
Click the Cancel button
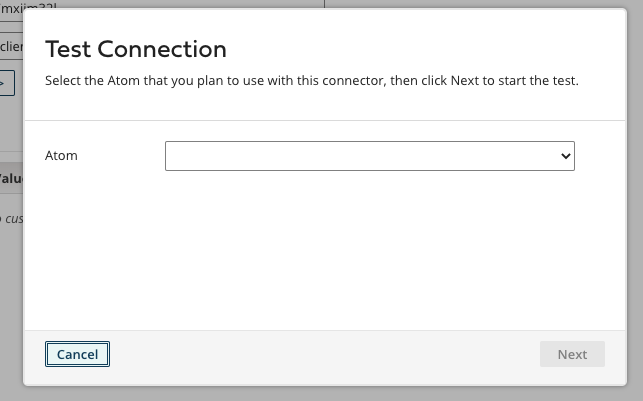[77, 354]
